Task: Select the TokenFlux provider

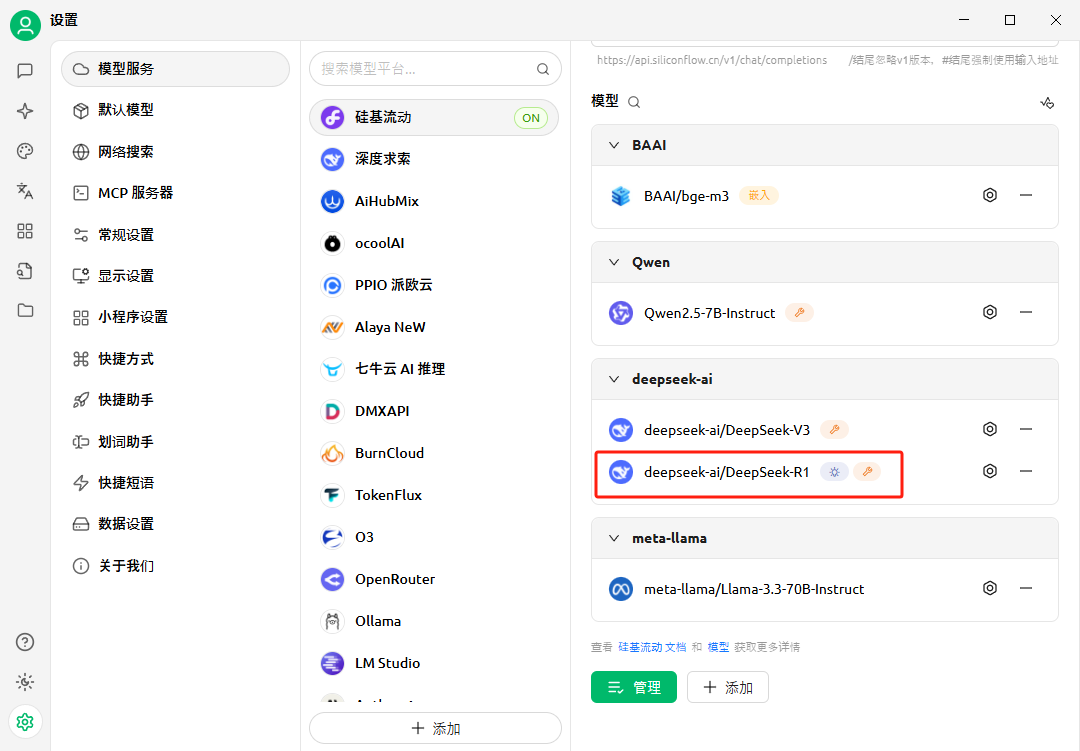Action: (x=434, y=495)
